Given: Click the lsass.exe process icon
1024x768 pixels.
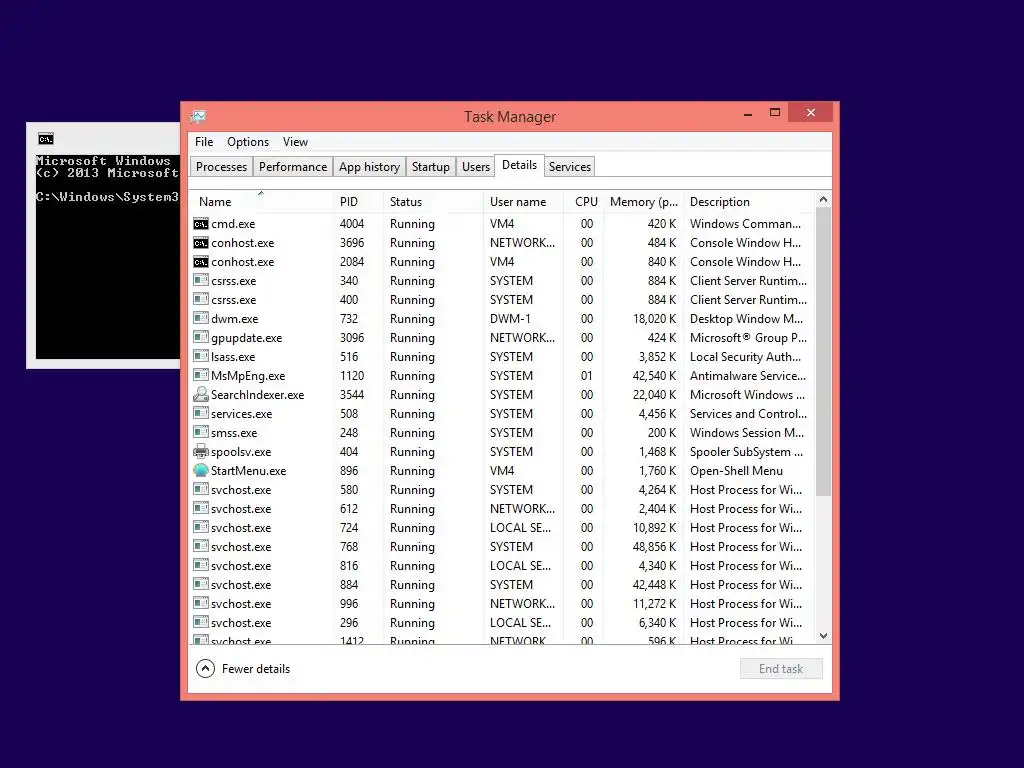Looking at the screenshot, I should 200,357.
